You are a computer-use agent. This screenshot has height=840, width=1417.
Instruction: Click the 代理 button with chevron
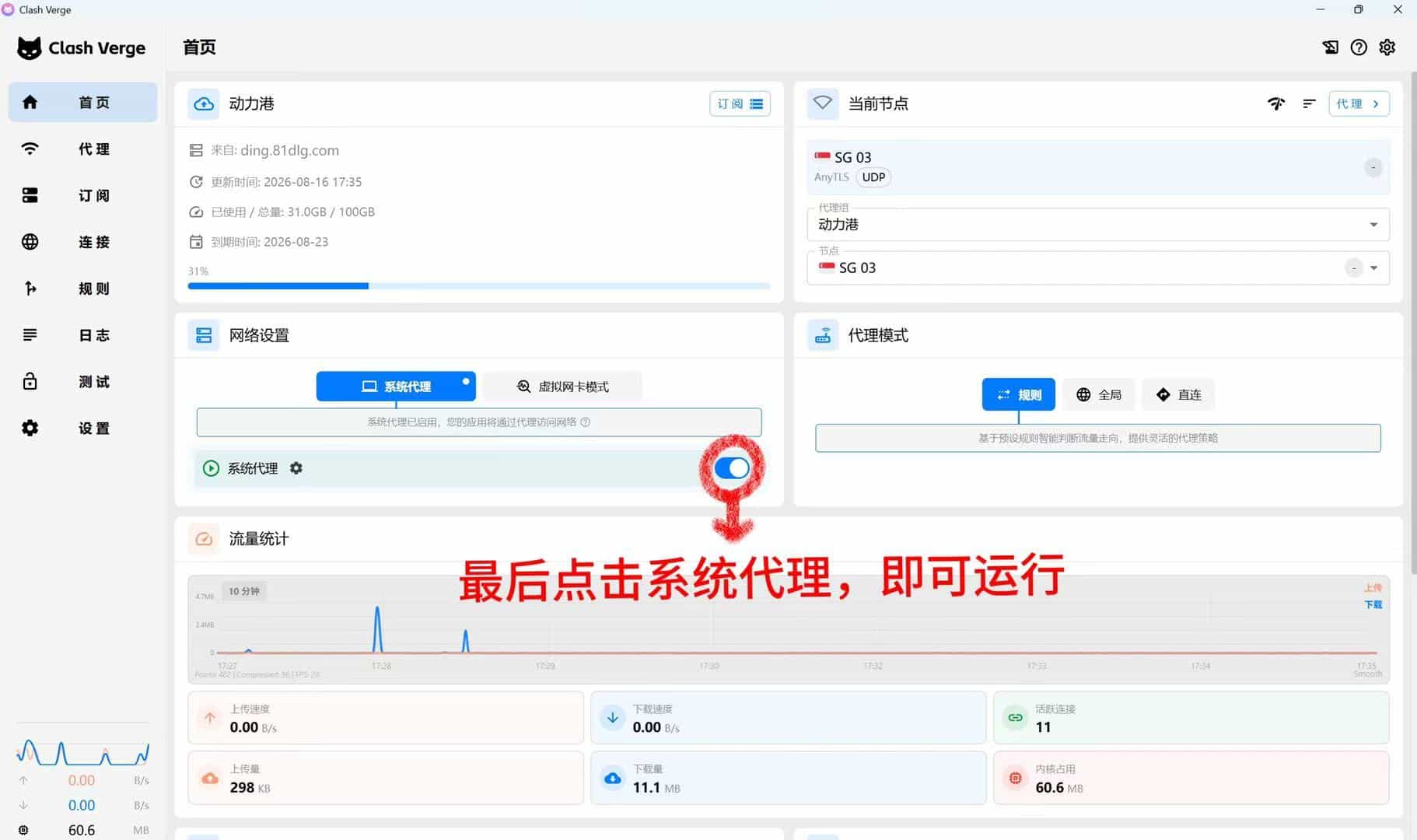[x=1359, y=103]
